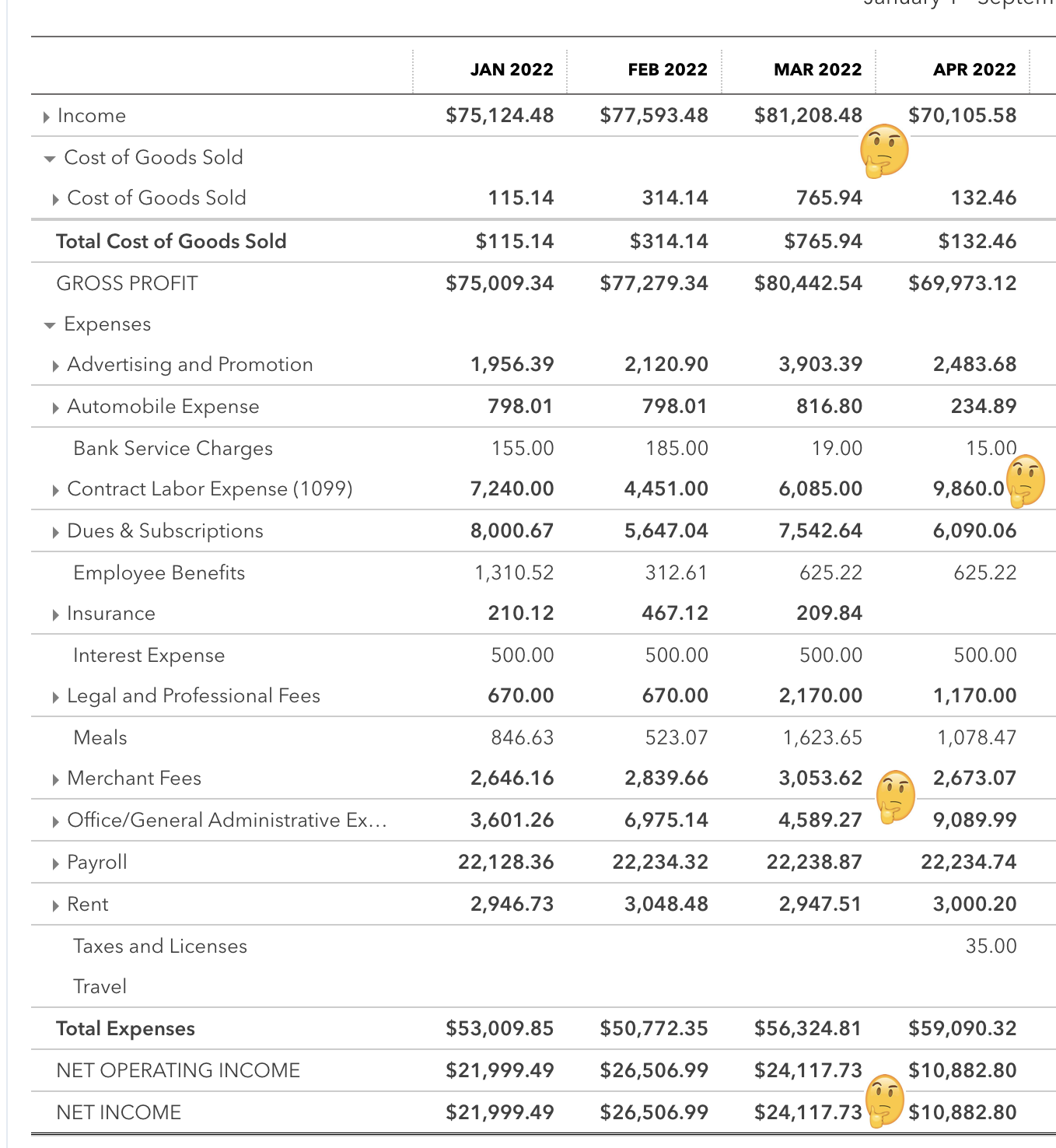This screenshot has width=1056, height=1148.
Task: Expand Automobile Expense row triangle
Action: tap(55, 408)
